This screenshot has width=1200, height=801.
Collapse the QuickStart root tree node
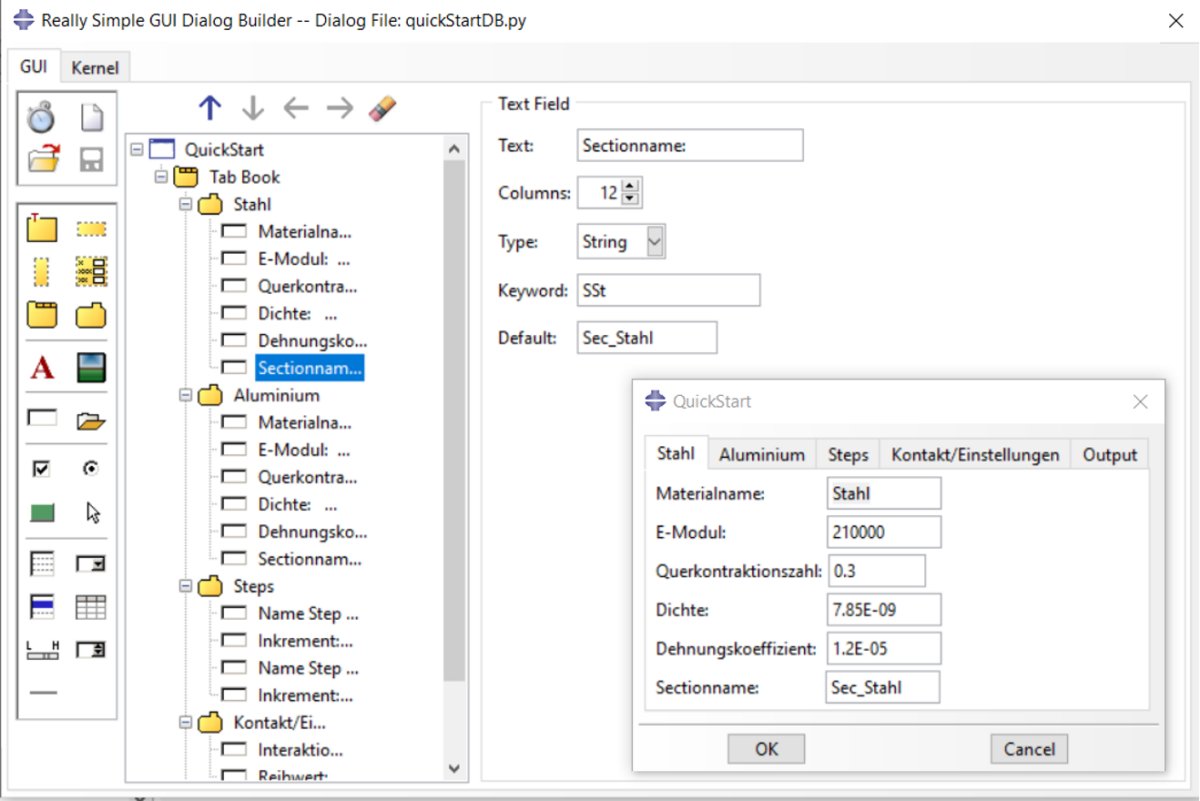[137, 150]
